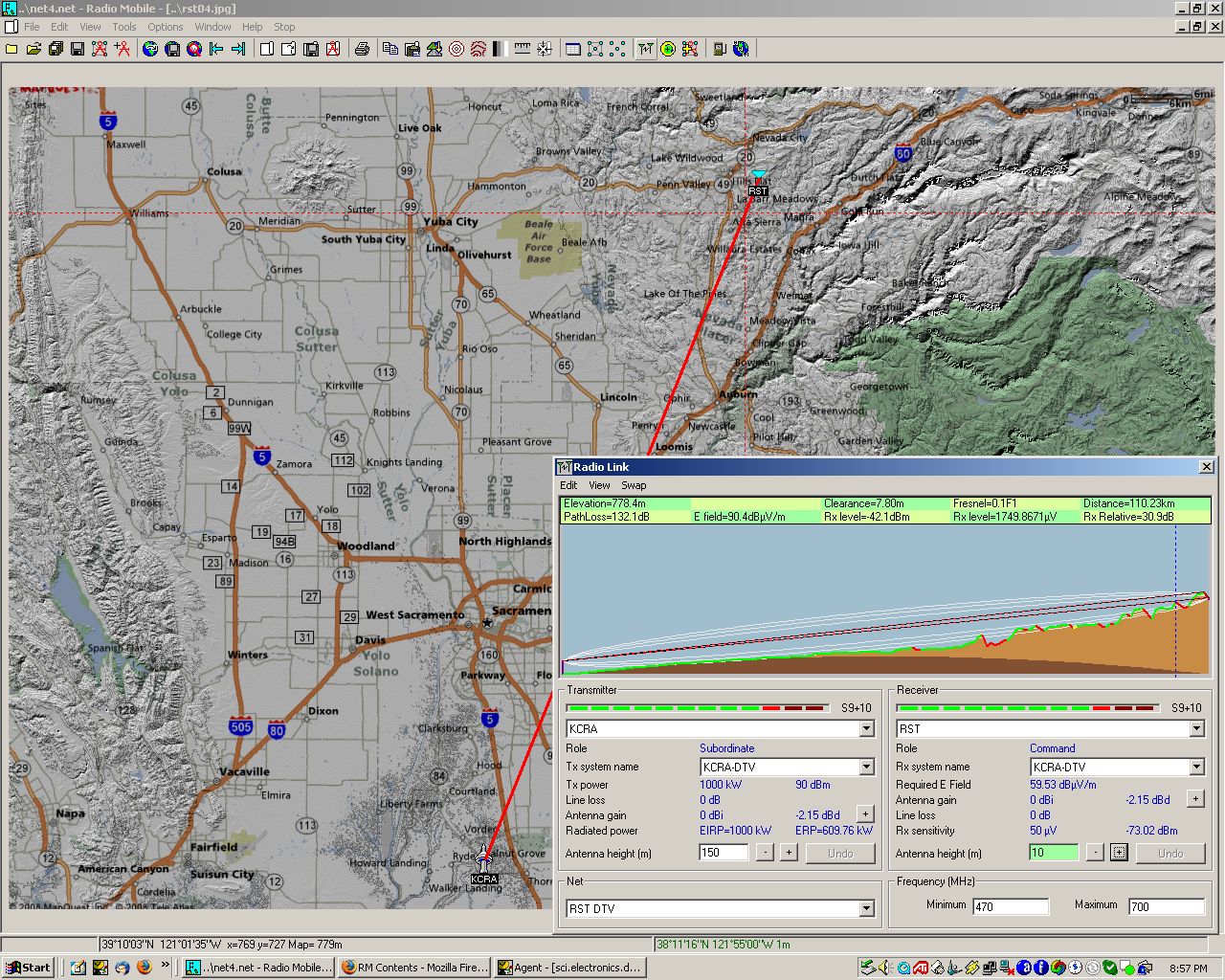Click the Start button on the taskbar
This screenshot has width=1225, height=980.
(x=28, y=968)
